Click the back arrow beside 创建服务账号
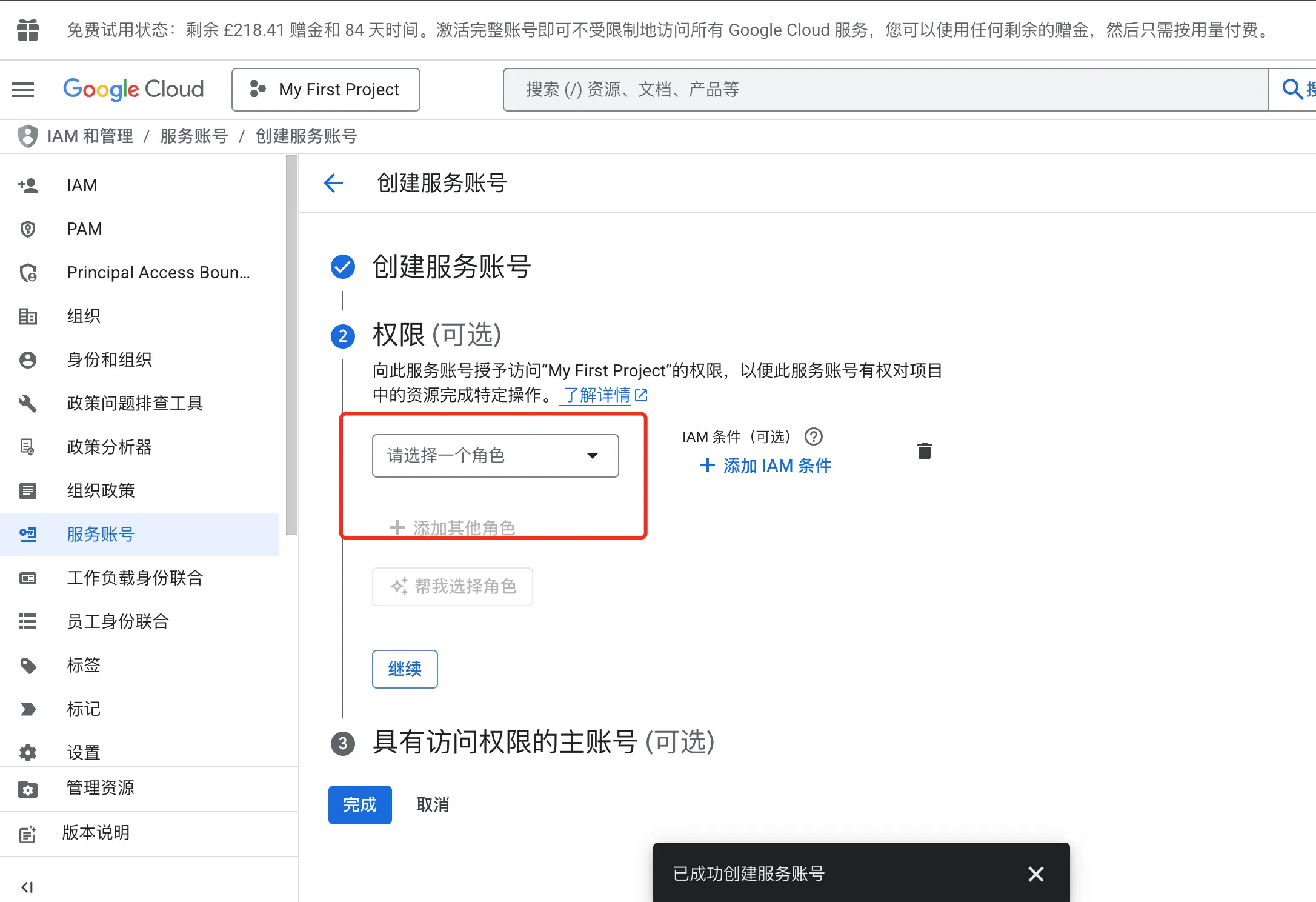The width and height of the screenshot is (1316, 902). coord(333,183)
